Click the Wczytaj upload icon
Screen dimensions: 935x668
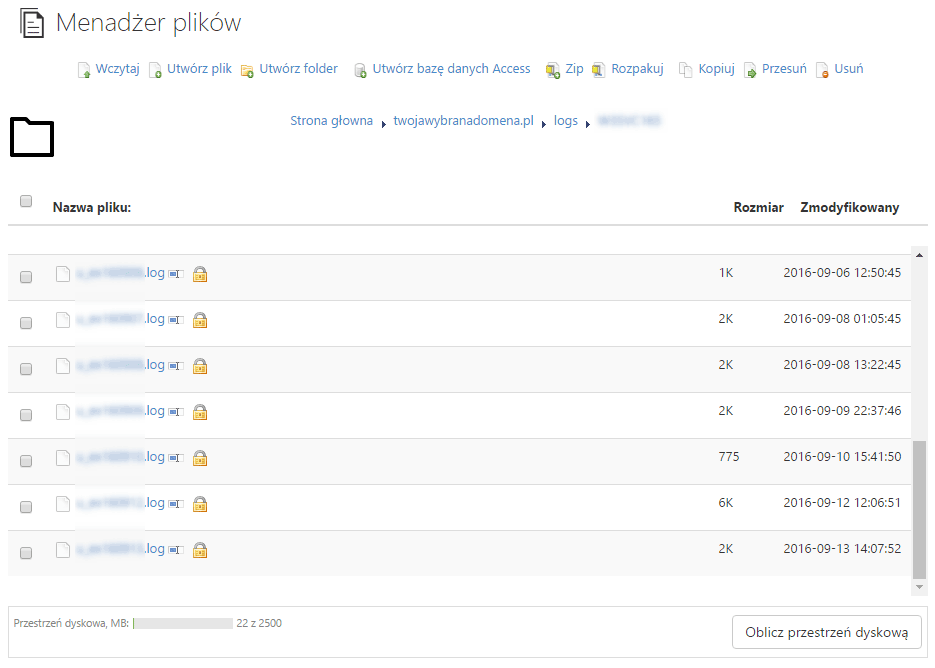coord(84,70)
